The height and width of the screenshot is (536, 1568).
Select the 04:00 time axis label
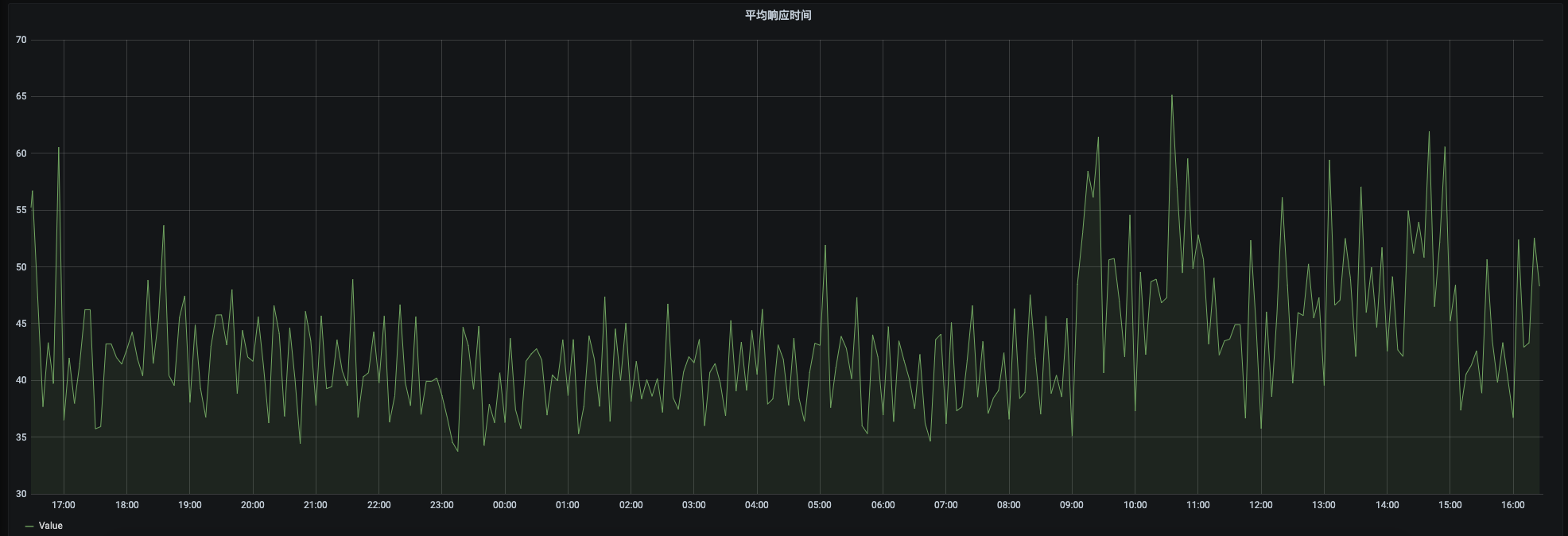pos(757,505)
